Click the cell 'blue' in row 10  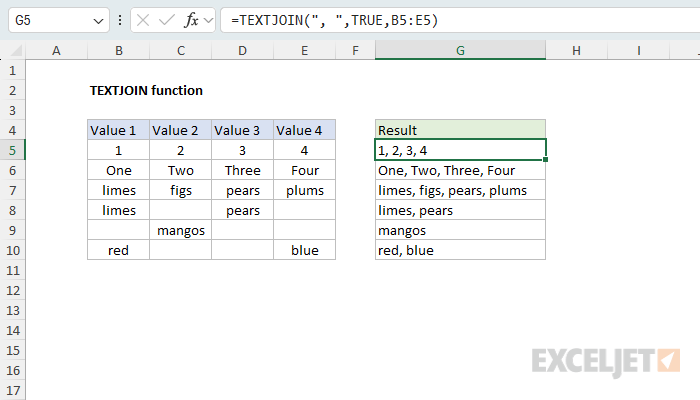(x=304, y=250)
